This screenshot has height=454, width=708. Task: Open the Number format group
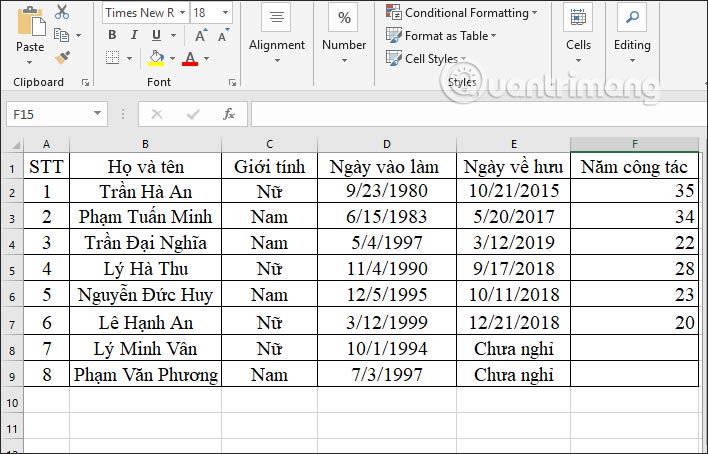coord(344,34)
